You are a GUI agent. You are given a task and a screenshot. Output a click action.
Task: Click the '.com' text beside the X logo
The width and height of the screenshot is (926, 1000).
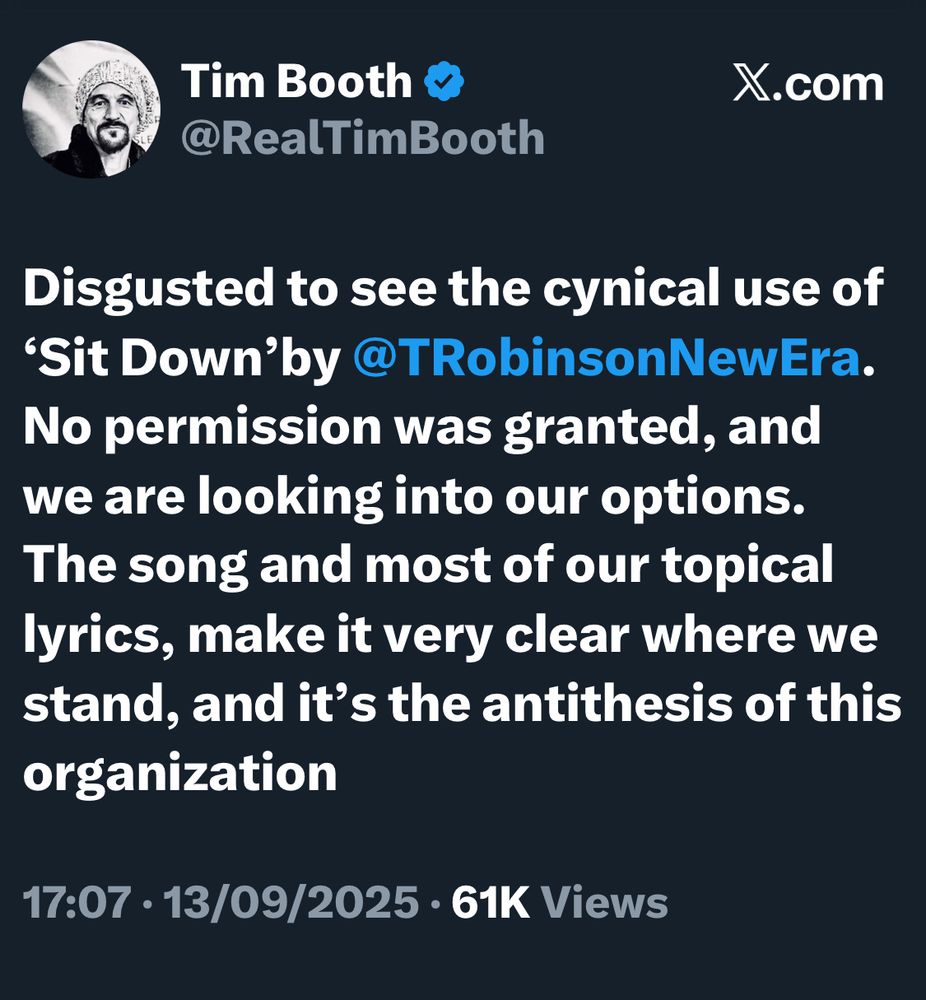(827, 84)
